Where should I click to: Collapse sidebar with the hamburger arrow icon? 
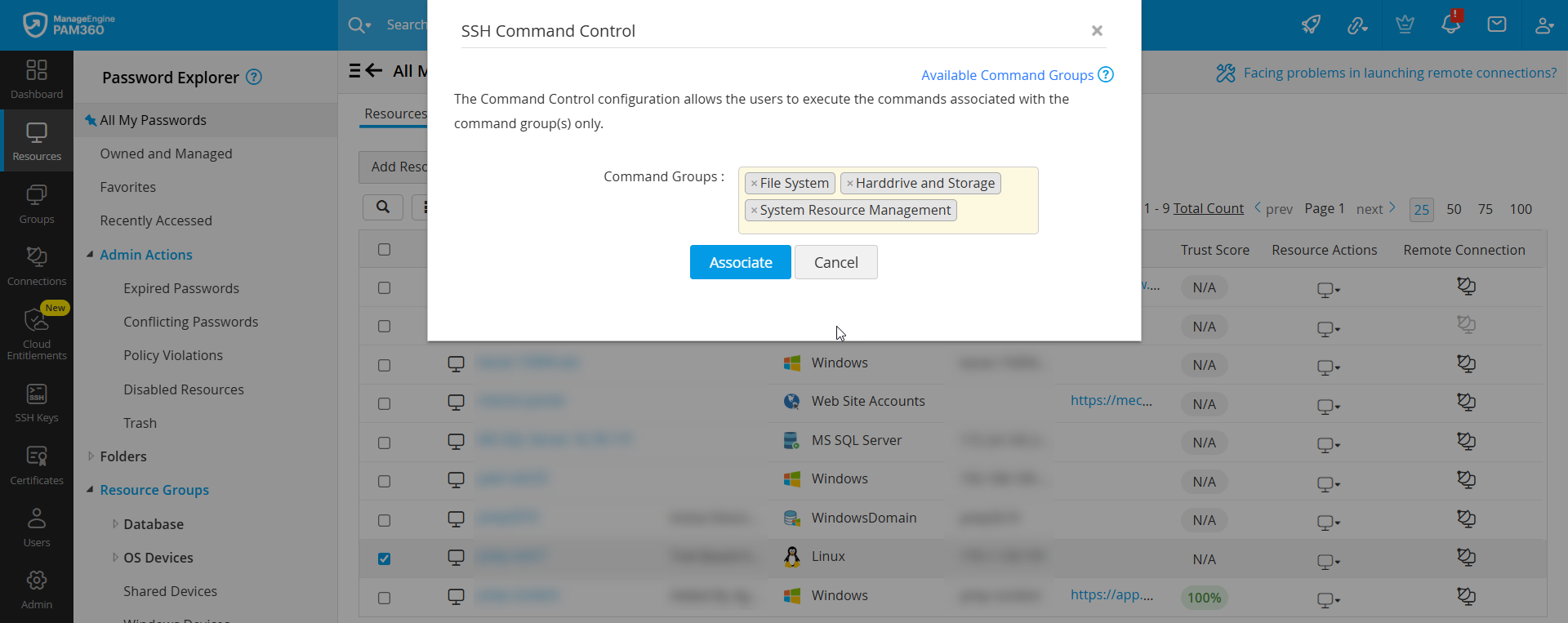(x=366, y=70)
